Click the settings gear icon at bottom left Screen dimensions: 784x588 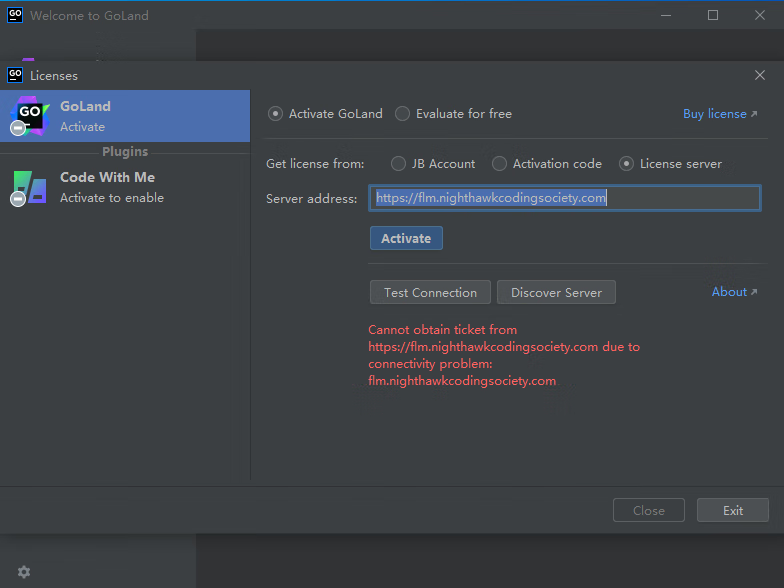pyautogui.click(x=24, y=572)
